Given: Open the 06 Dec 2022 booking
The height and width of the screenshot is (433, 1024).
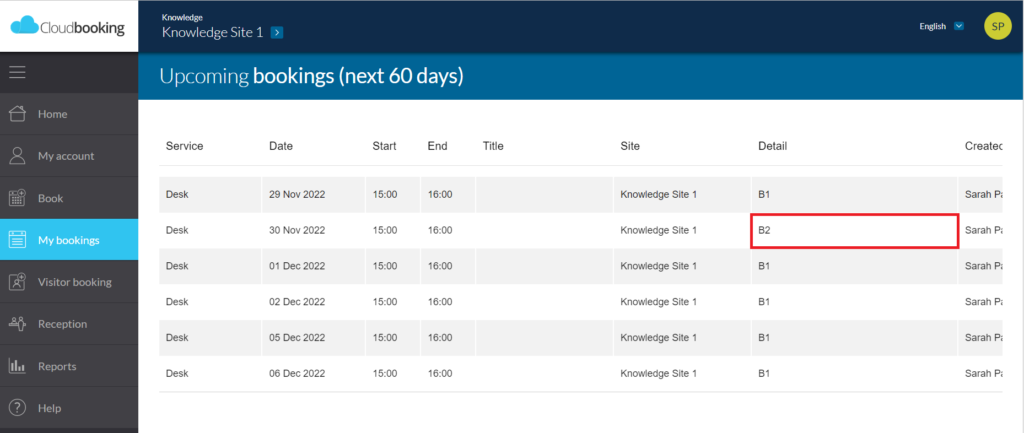Looking at the screenshot, I should click(x=580, y=374).
